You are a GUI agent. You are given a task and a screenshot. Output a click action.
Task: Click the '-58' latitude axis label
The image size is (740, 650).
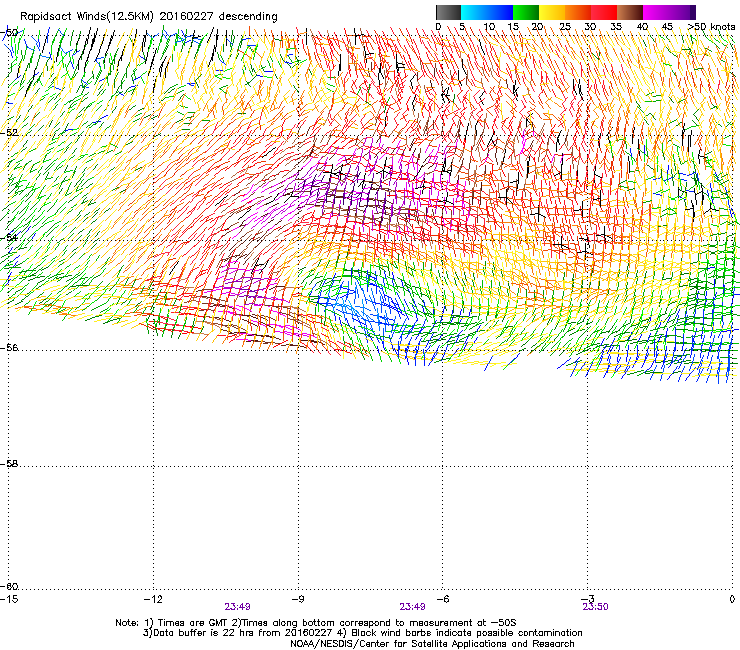click(x=9, y=464)
